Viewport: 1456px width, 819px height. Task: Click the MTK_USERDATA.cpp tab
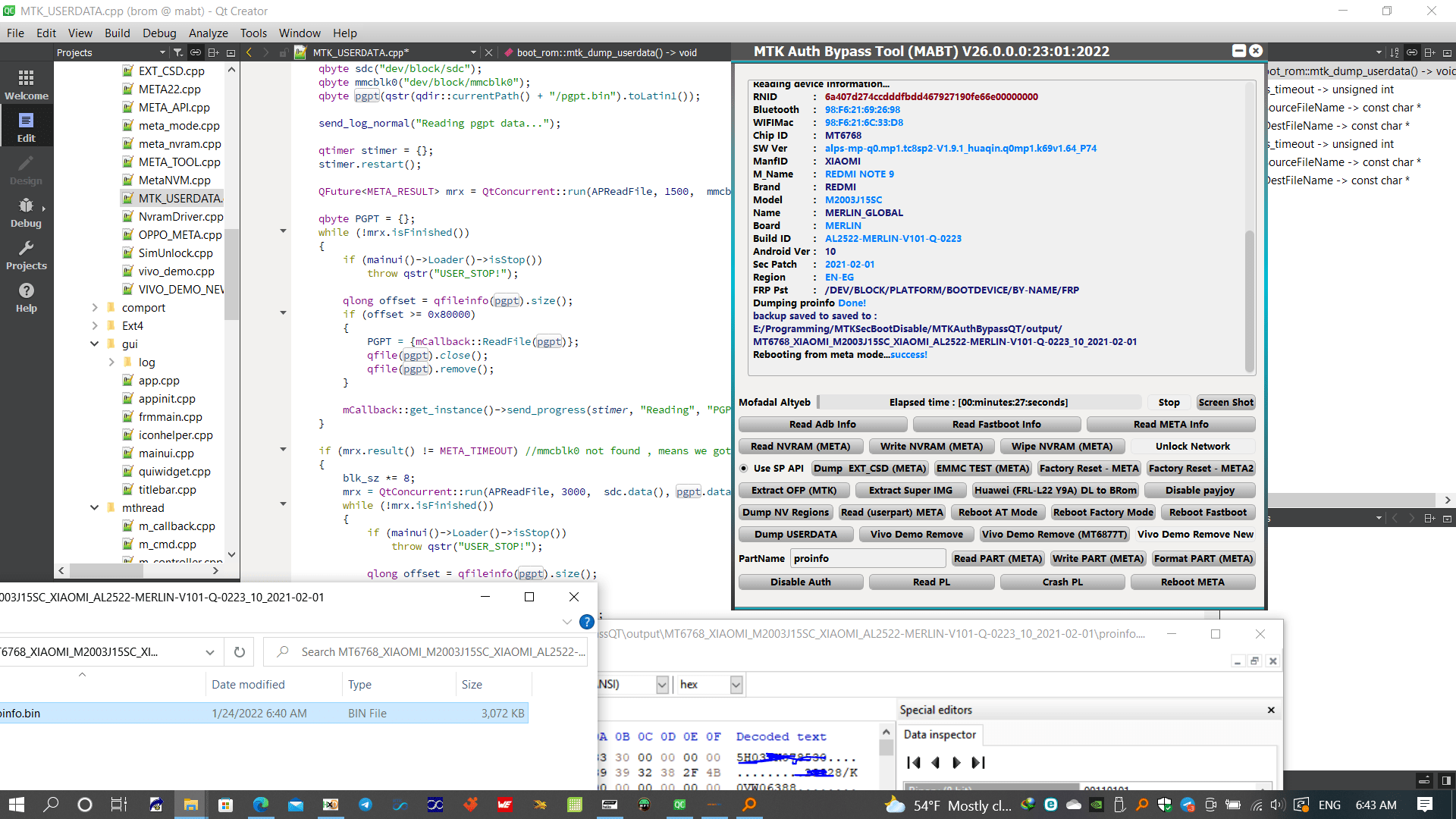pyautogui.click(x=361, y=52)
